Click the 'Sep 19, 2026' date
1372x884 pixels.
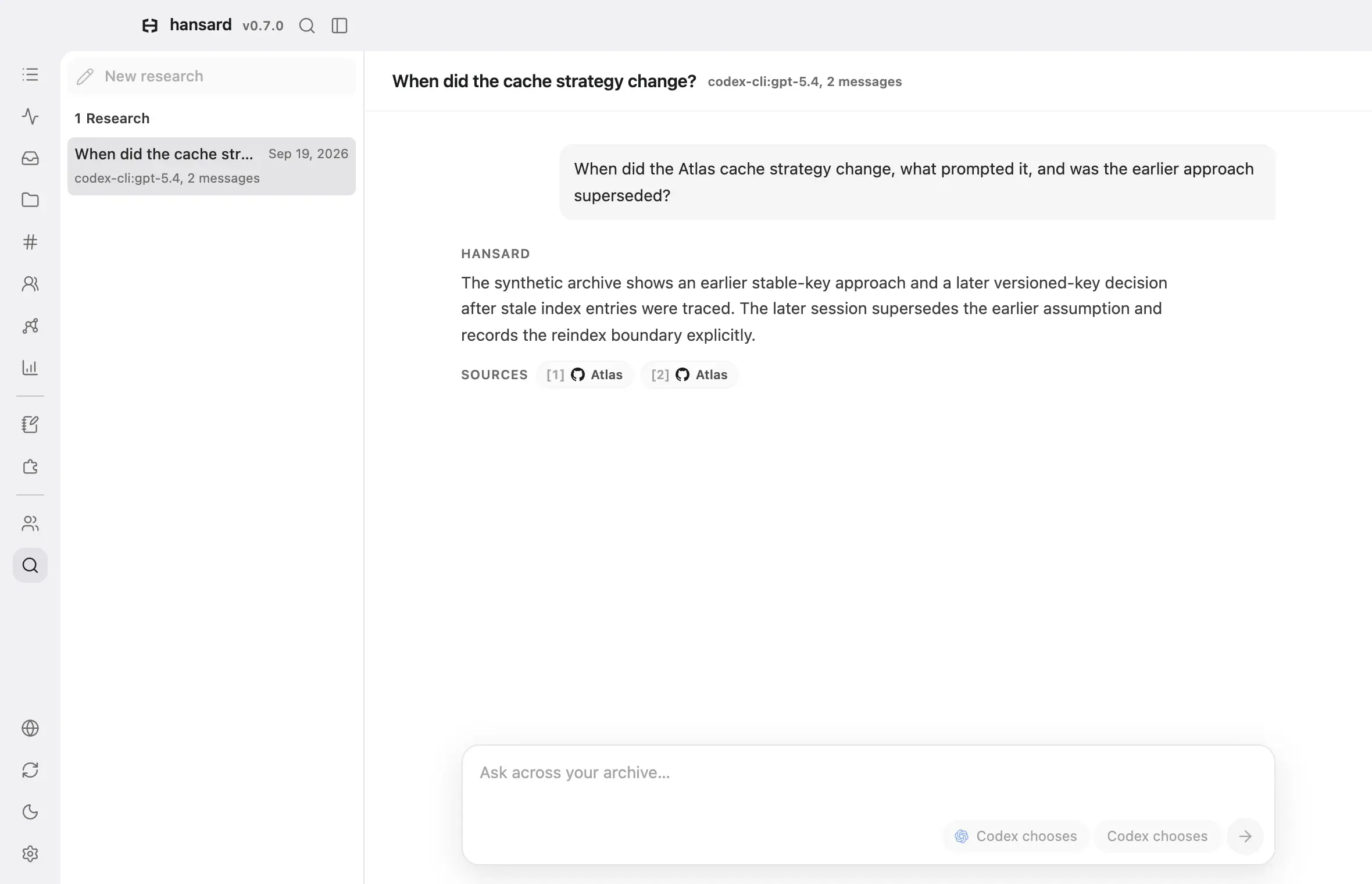pyautogui.click(x=308, y=154)
